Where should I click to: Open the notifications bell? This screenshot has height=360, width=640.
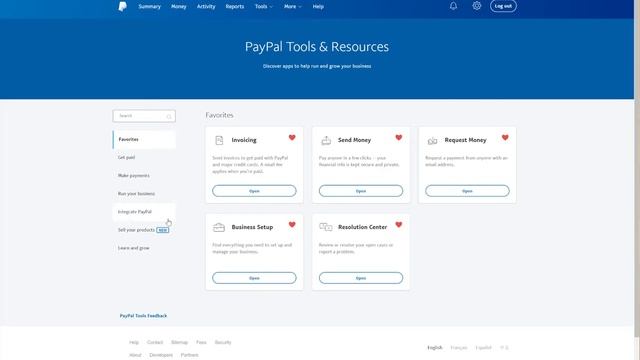pyautogui.click(x=453, y=6)
